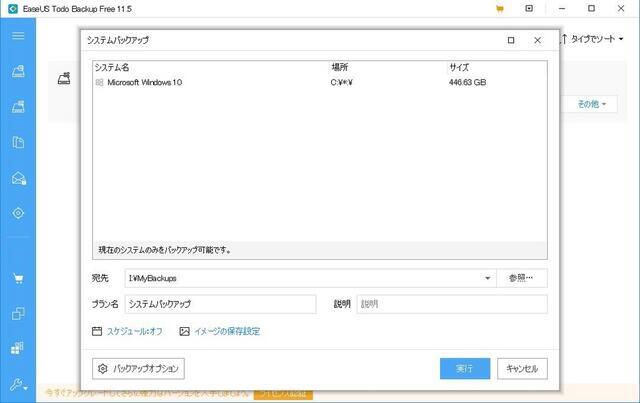The image size is (640, 403).
Task: Click the 説明 description input field
Action: (x=452, y=304)
